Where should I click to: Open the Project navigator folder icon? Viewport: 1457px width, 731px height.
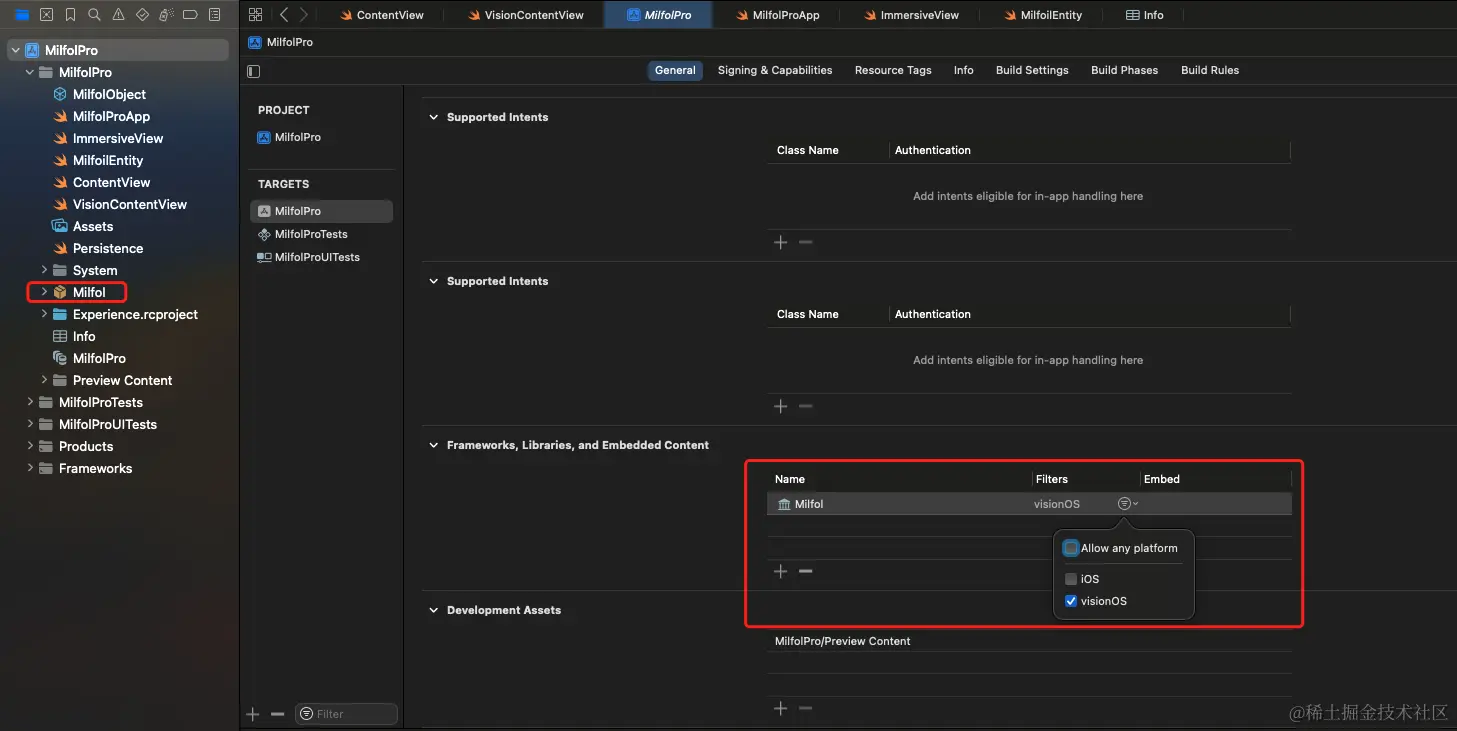coord(22,15)
